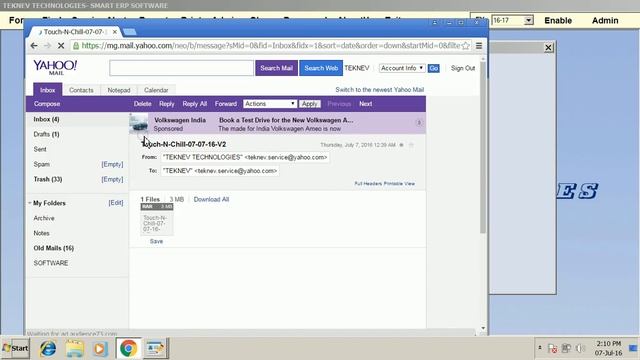Open the Windows Start menu
Screen dimensions: 640x360
pos(15,348)
